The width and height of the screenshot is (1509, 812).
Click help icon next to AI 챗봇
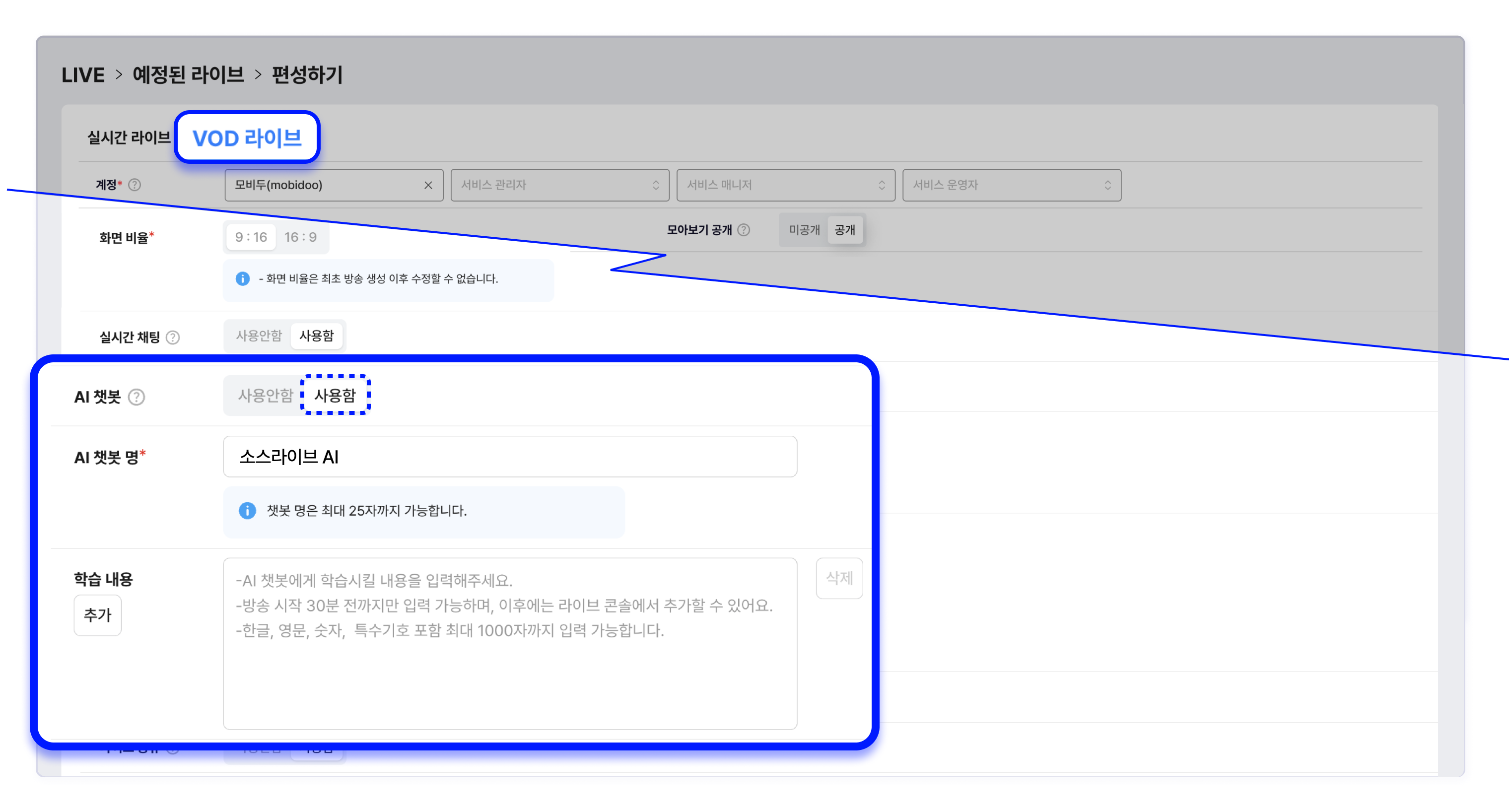pyautogui.click(x=137, y=397)
